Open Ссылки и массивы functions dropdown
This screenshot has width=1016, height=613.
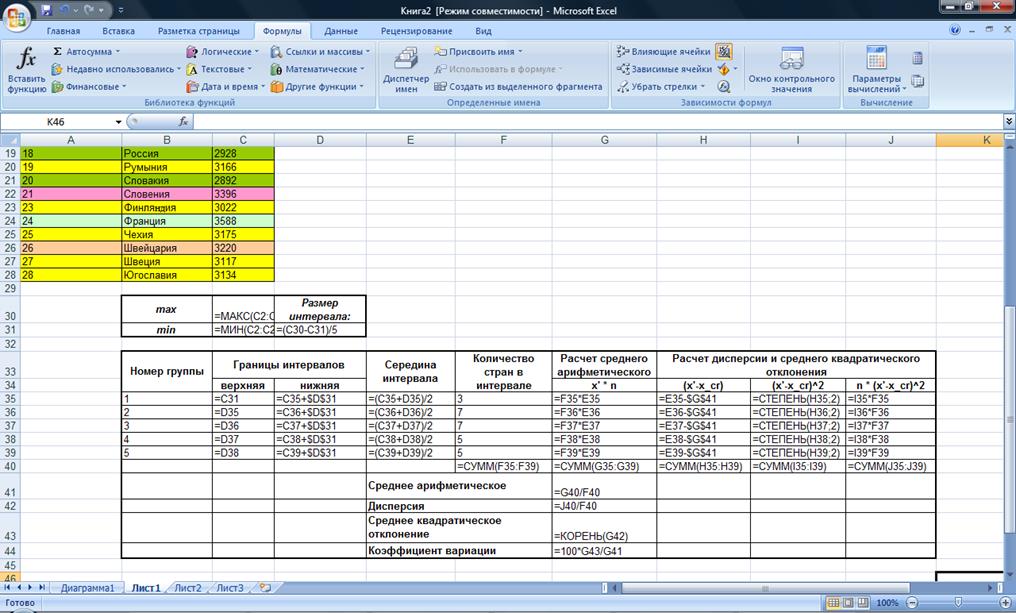(x=320, y=51)
